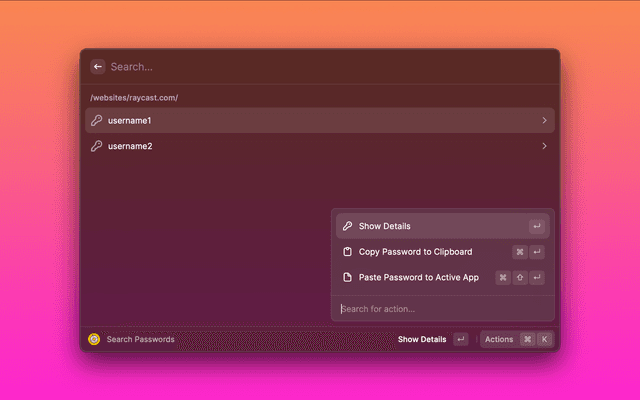Click the document icon for Paste Password

[x=347, y=277]
